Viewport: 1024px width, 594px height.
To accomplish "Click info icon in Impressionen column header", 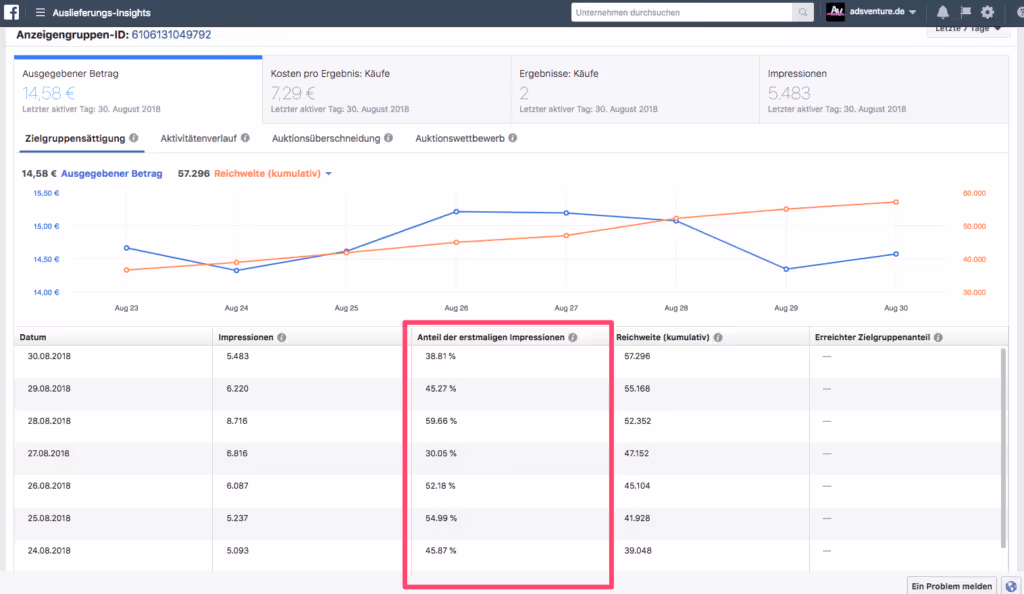I will tap(281, 337).
